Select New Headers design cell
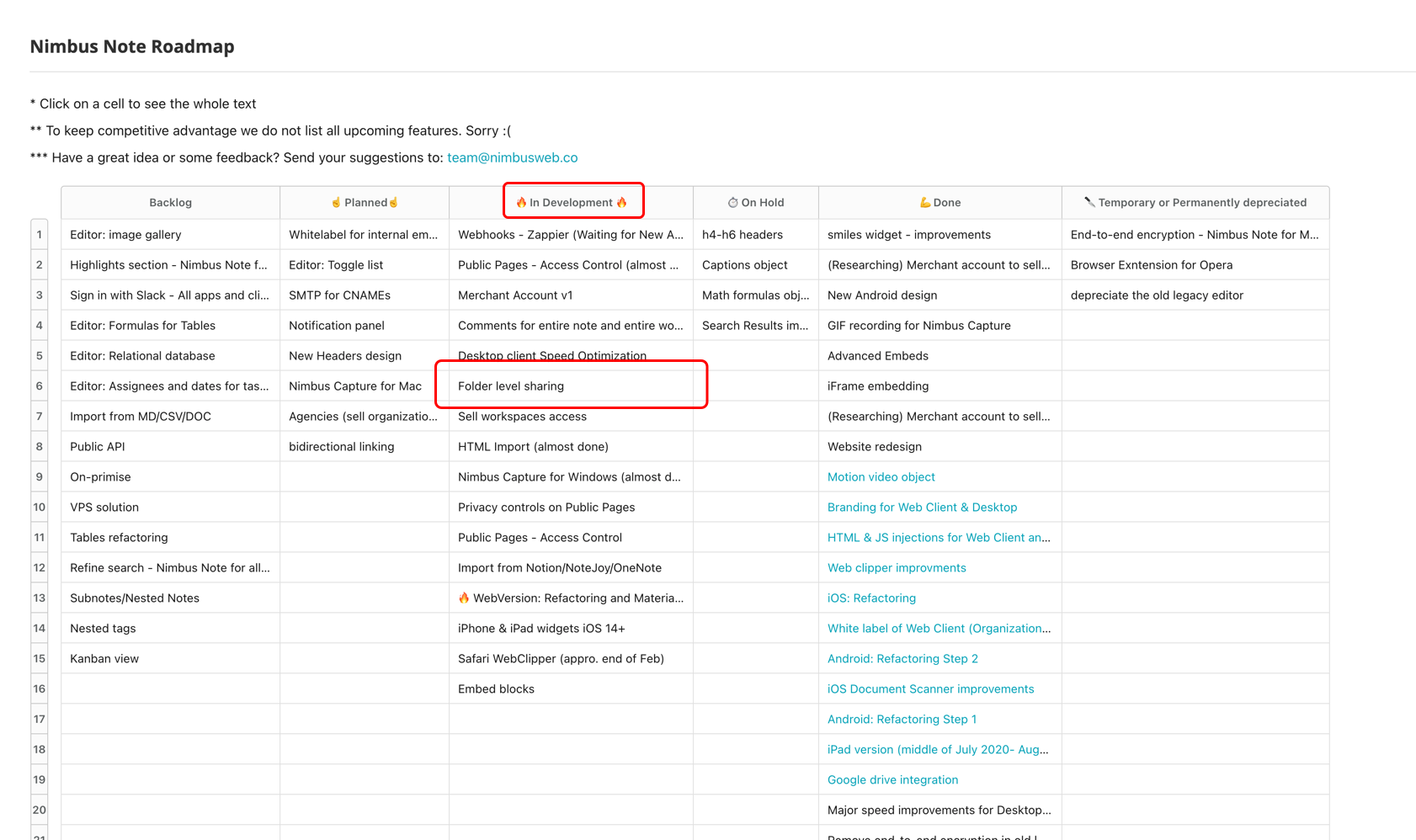This screenshot has height=840, width=1416. pyautogui.click(x=365, y=356)
